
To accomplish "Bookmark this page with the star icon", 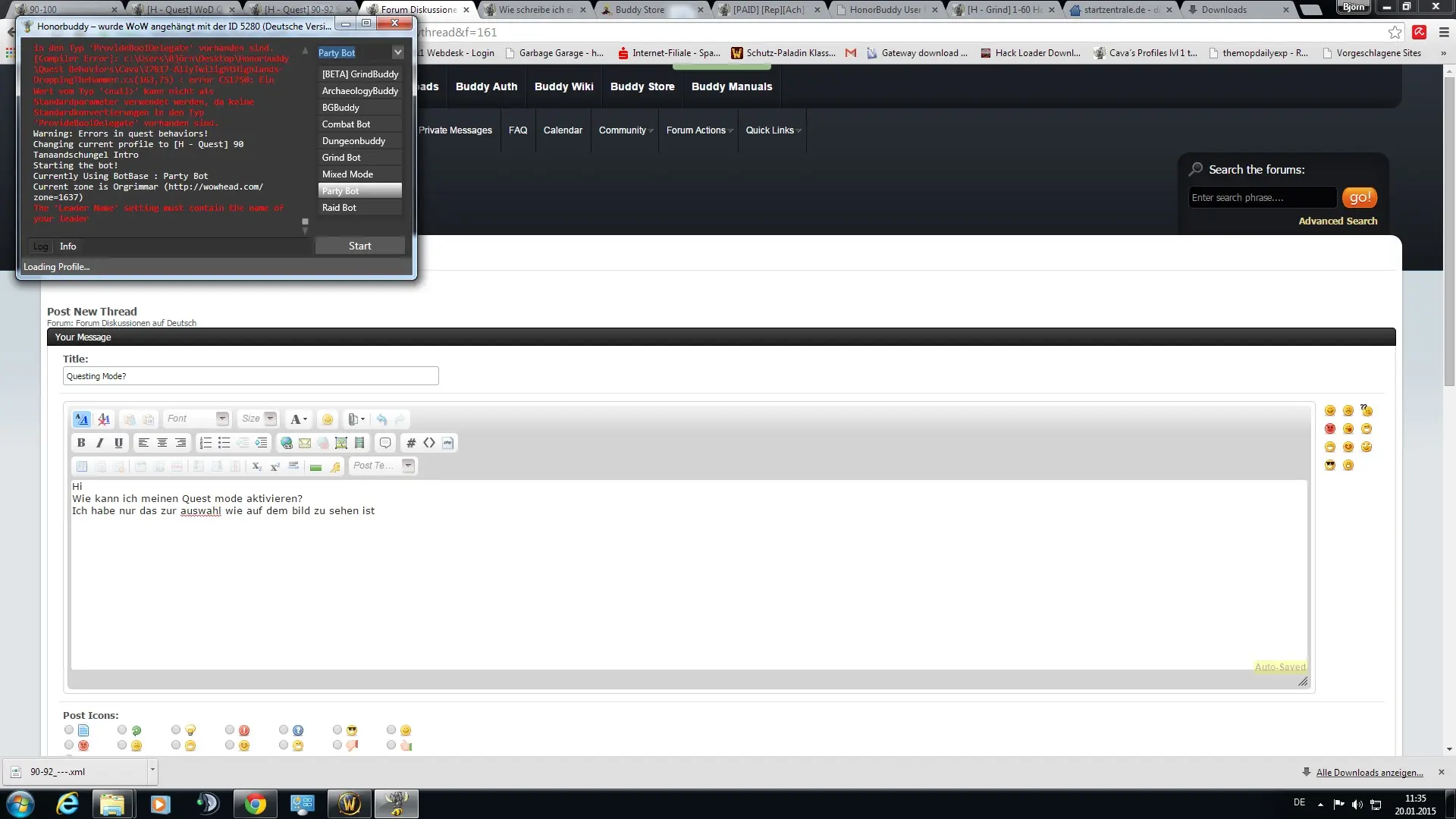I will click(1395, 32).
